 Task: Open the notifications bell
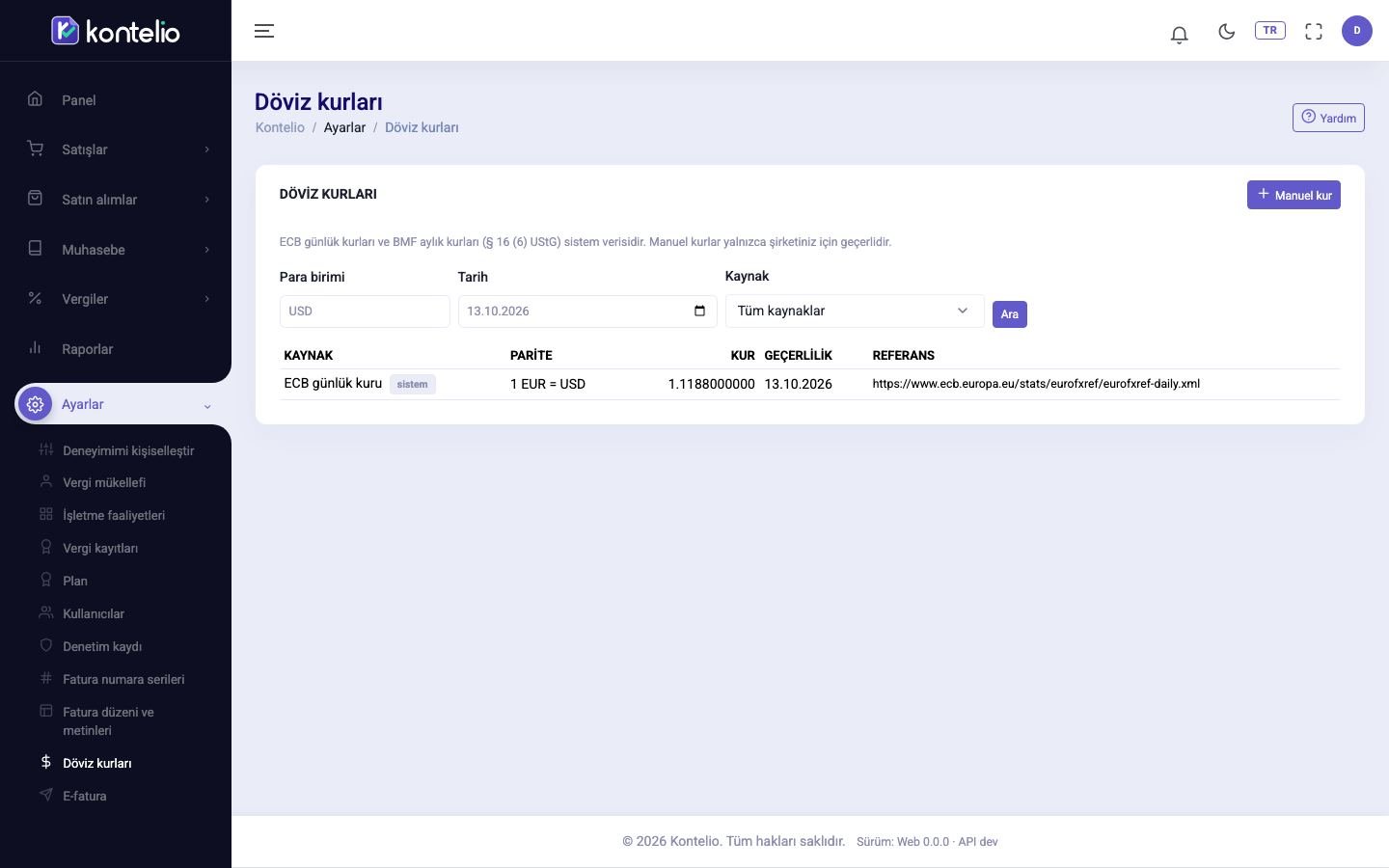point(1179,35)
